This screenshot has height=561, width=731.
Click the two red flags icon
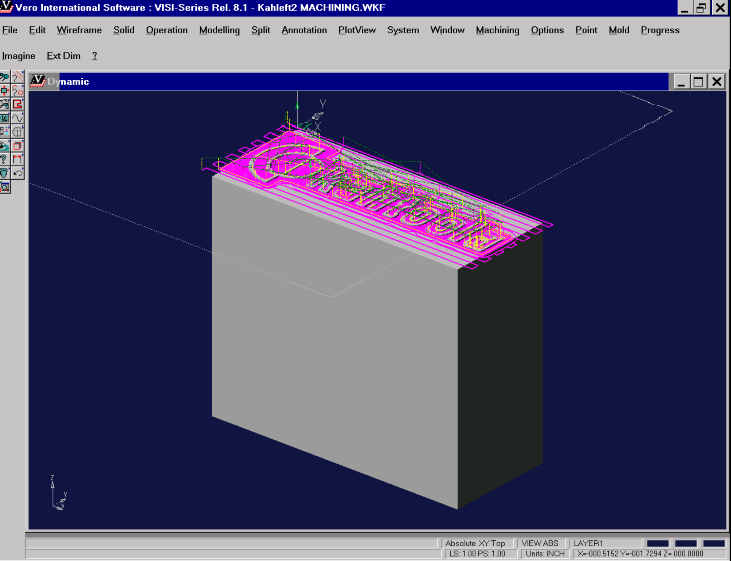point(18,159)
